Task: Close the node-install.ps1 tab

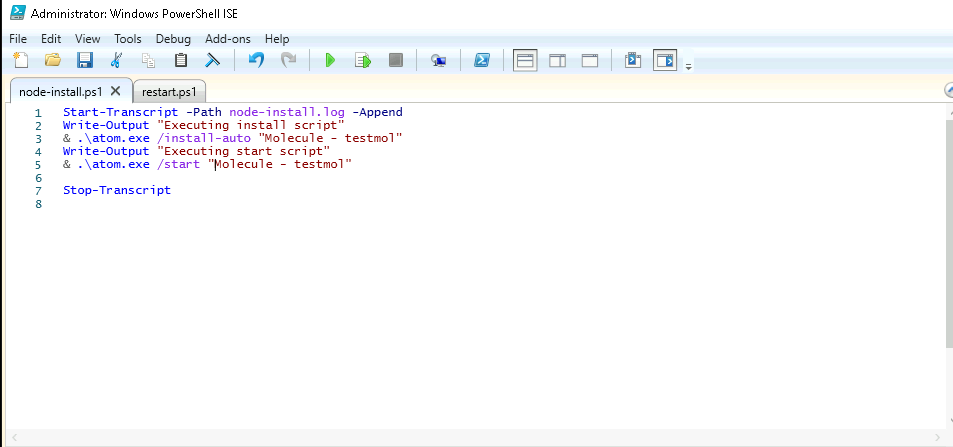Action: pos(115,91)
